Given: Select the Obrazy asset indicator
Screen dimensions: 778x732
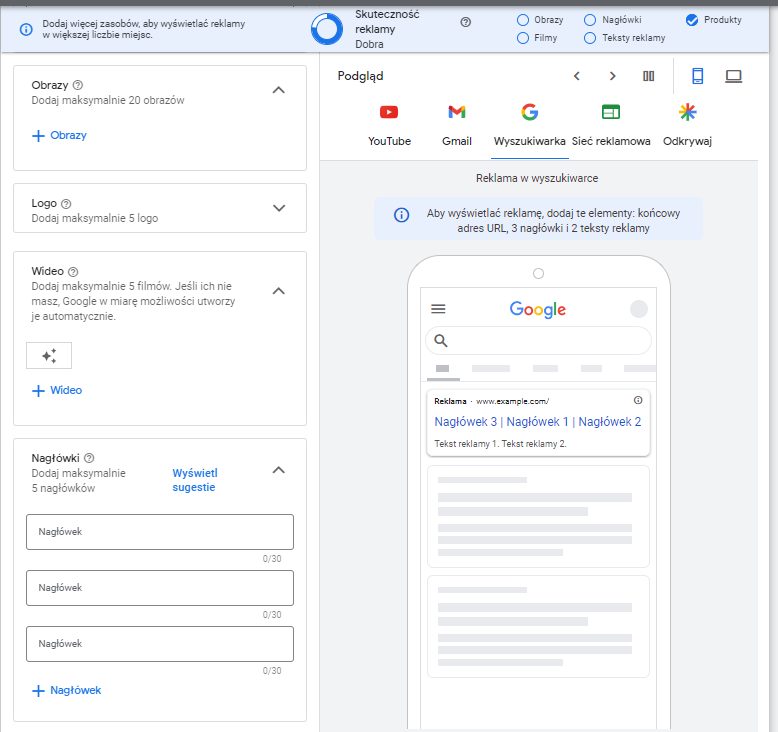Looking at the screenshot, I should coord(523,20).
